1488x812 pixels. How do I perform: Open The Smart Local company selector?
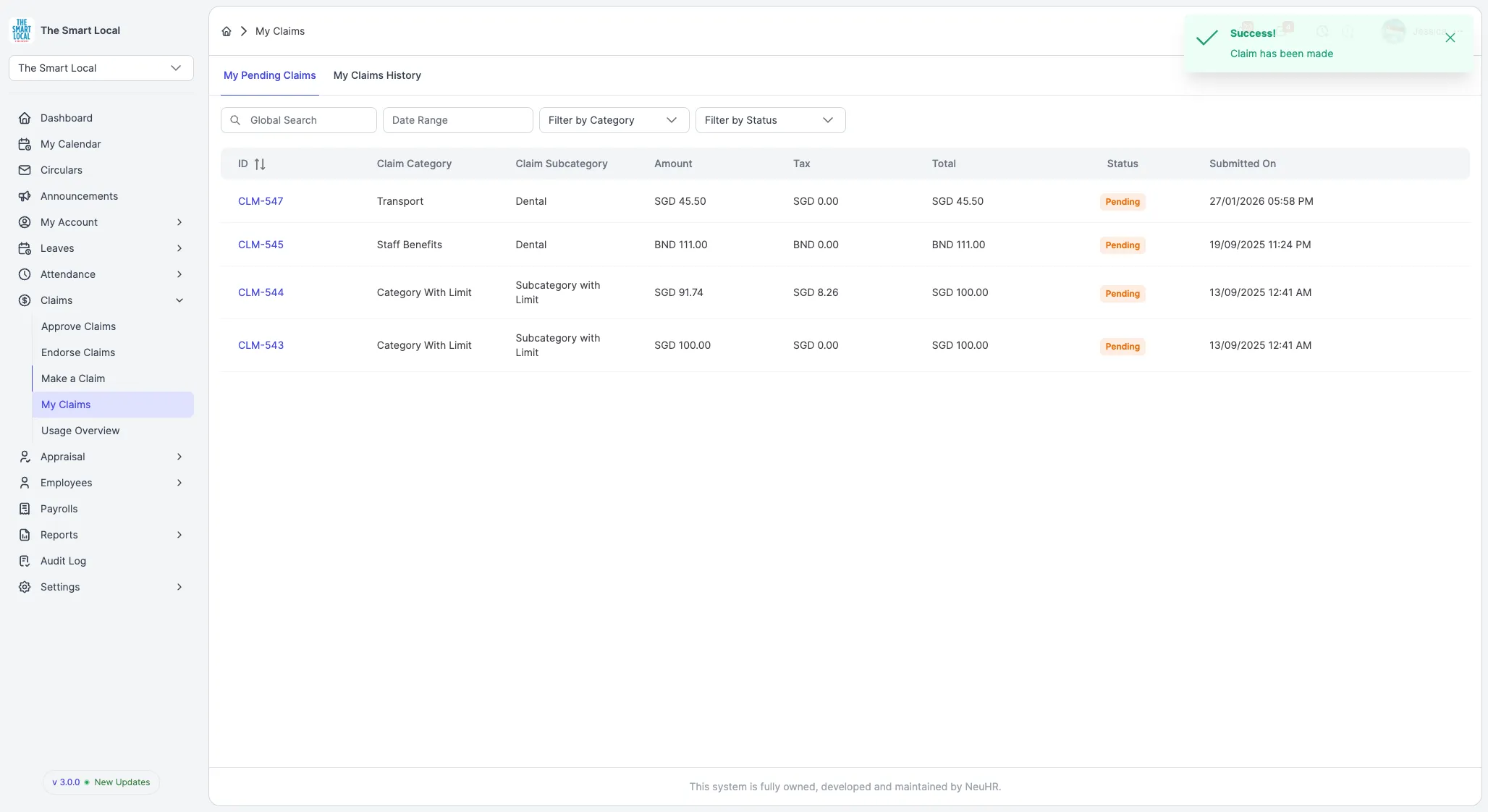[101, 68]
